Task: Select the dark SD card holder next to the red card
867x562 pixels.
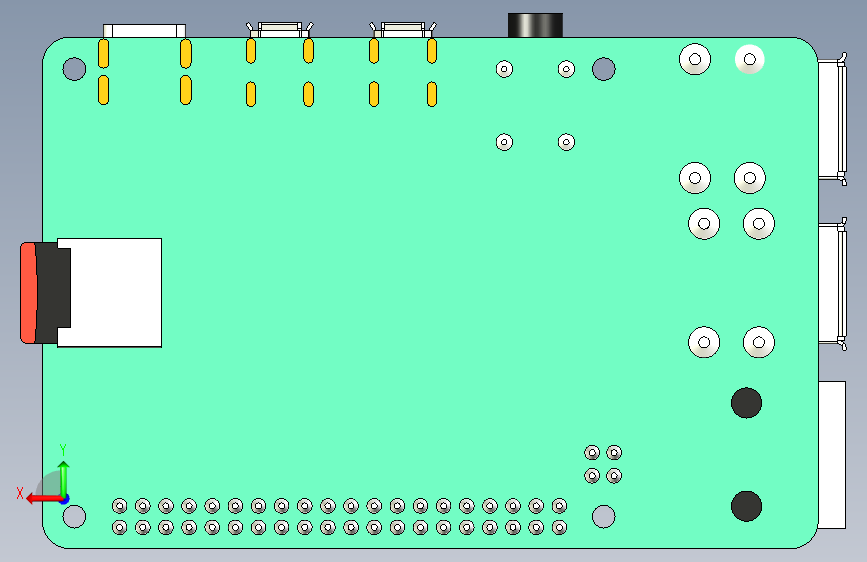Action: pyautogui.click(x=53, y=293)
